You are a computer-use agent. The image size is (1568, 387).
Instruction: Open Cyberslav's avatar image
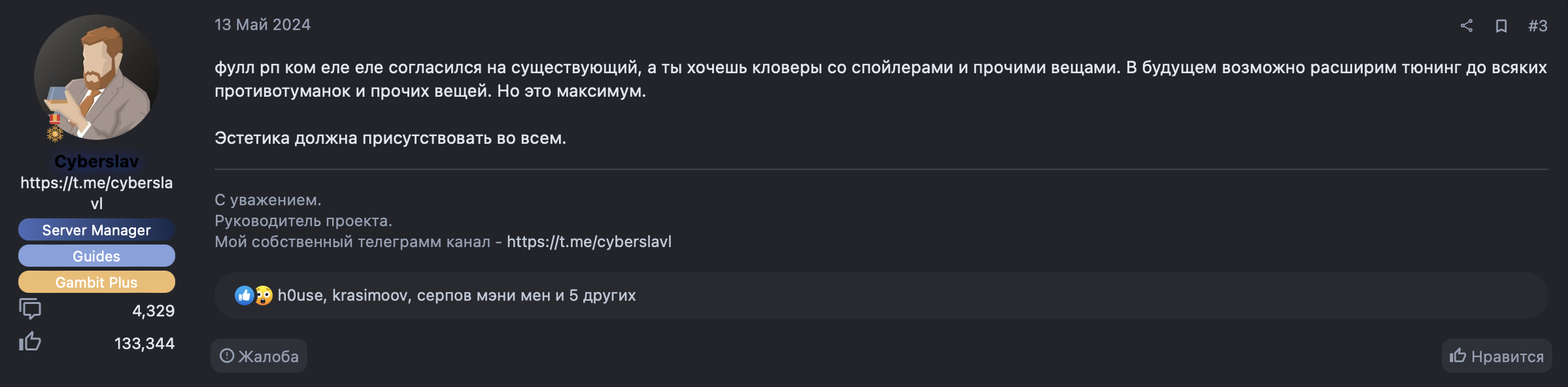(x=97, y=77)
